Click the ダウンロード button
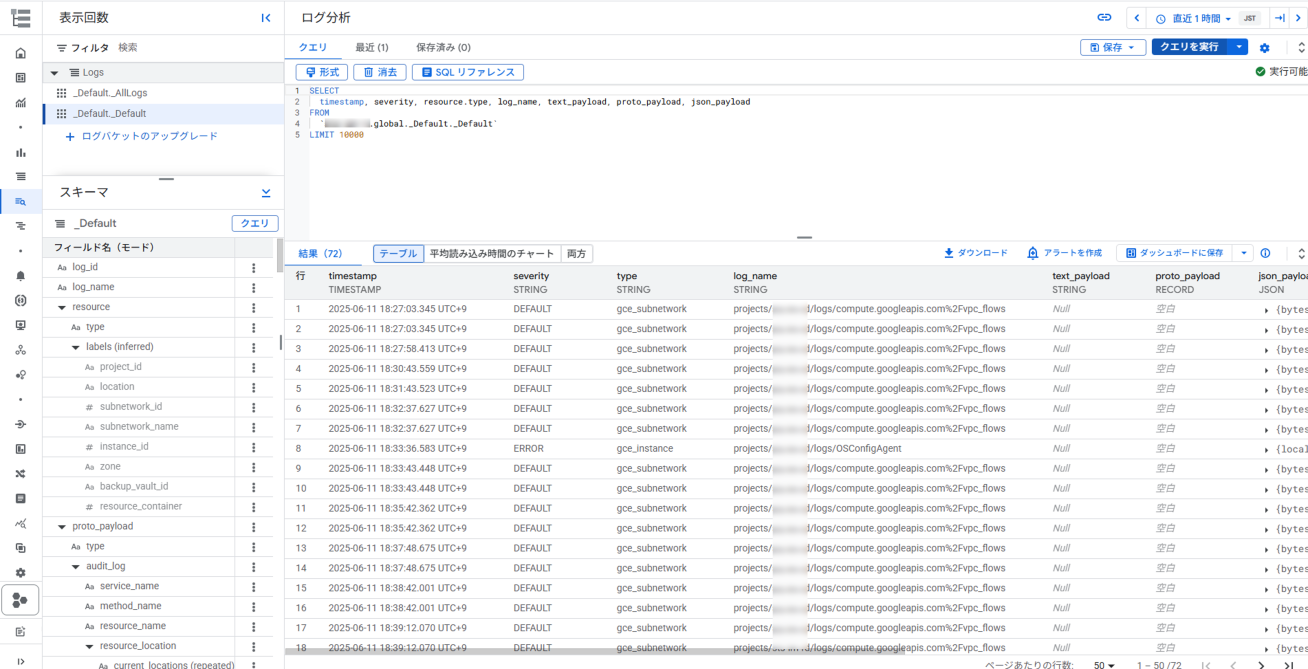Screen dimensions: 1308x669 [x=976, y=253]
